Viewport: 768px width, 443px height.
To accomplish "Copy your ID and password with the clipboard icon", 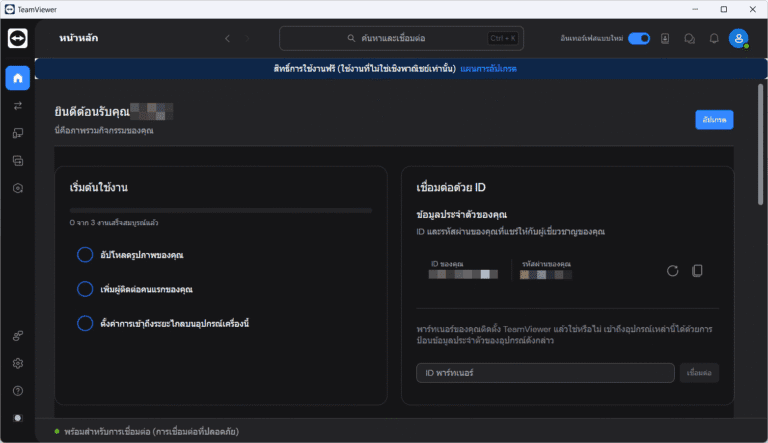I will 697,271.
